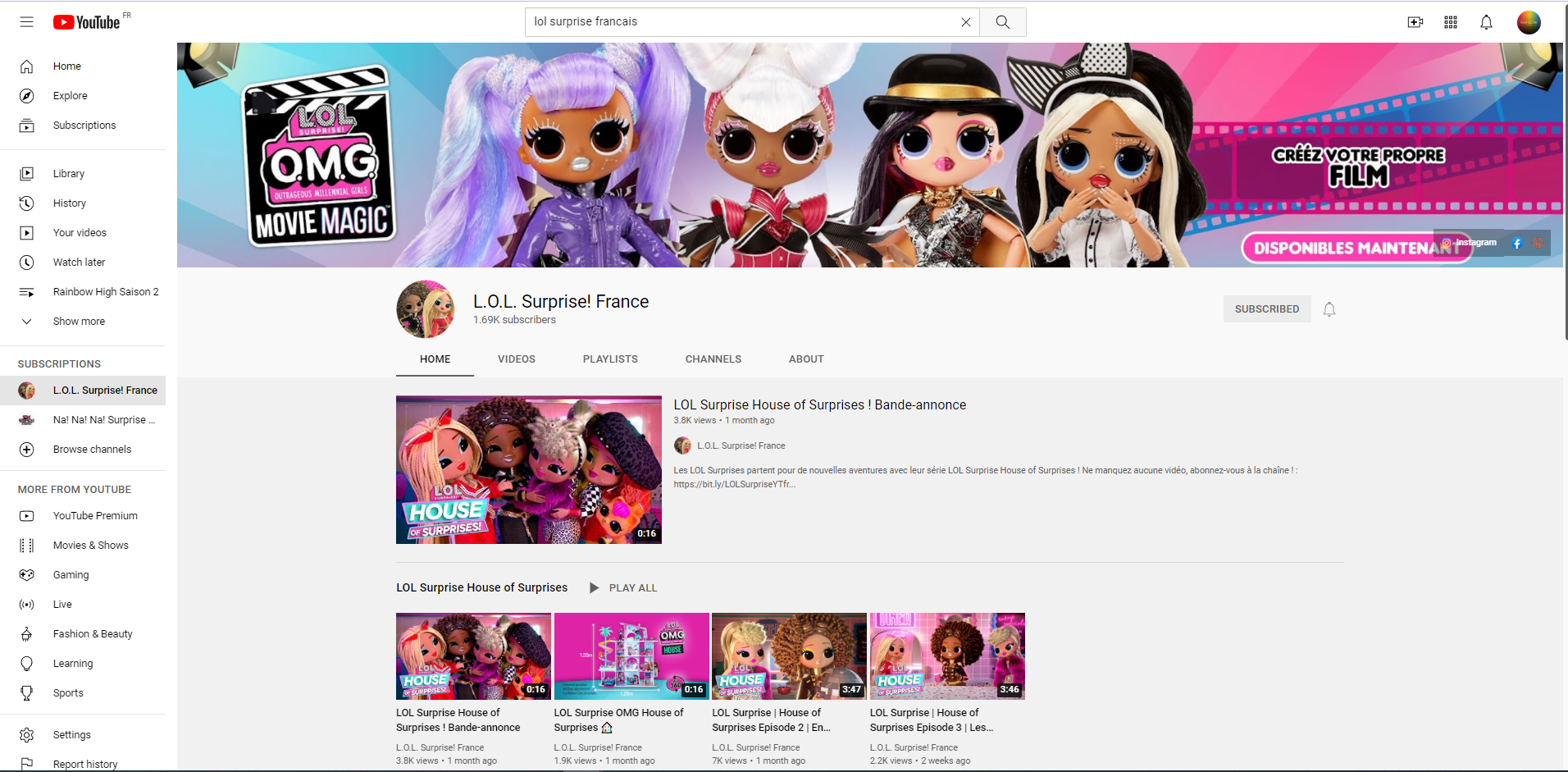Open Report history
This screenshot has height=772, width=1568.
[x=83, y=764]
